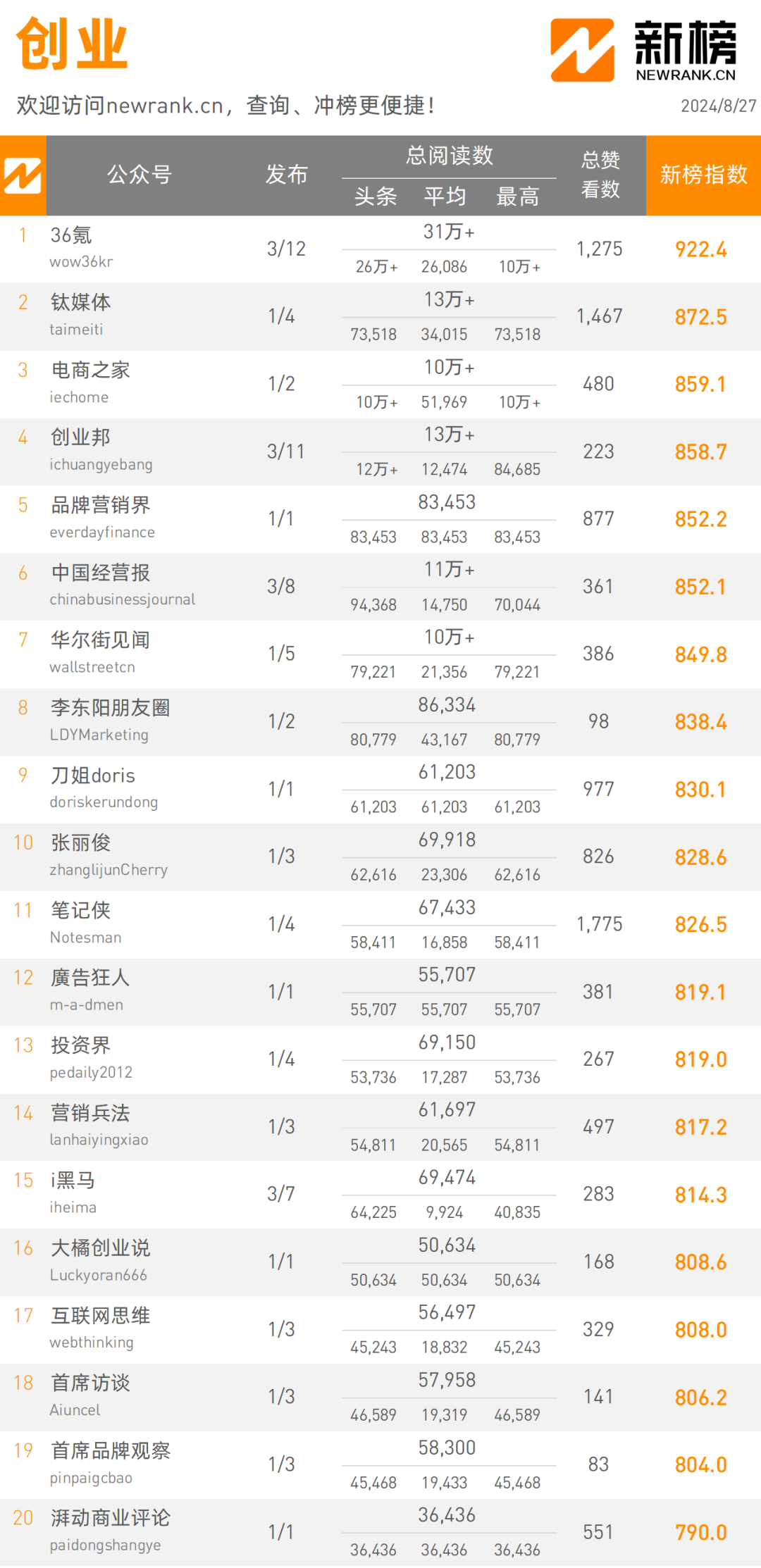Click the 湃动商业评论 account name
Image resolution: width=761 pixels, height=1568 pixels.
tap(110, 1518)
